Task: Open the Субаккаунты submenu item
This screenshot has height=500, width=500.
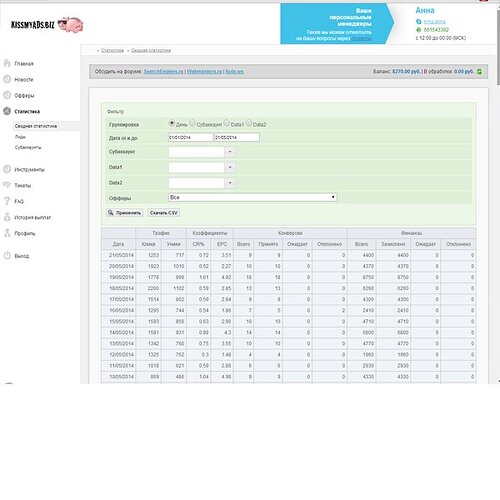Action: (28, 147)
